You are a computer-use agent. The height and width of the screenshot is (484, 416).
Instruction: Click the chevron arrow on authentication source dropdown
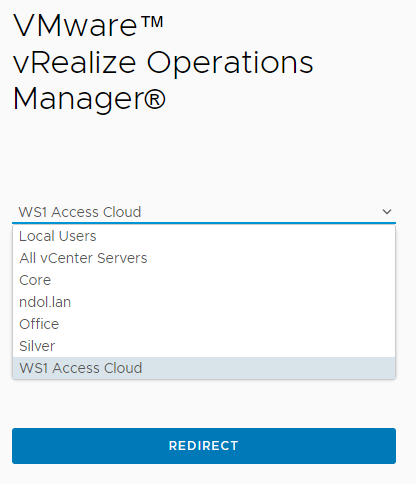point(387,212)
